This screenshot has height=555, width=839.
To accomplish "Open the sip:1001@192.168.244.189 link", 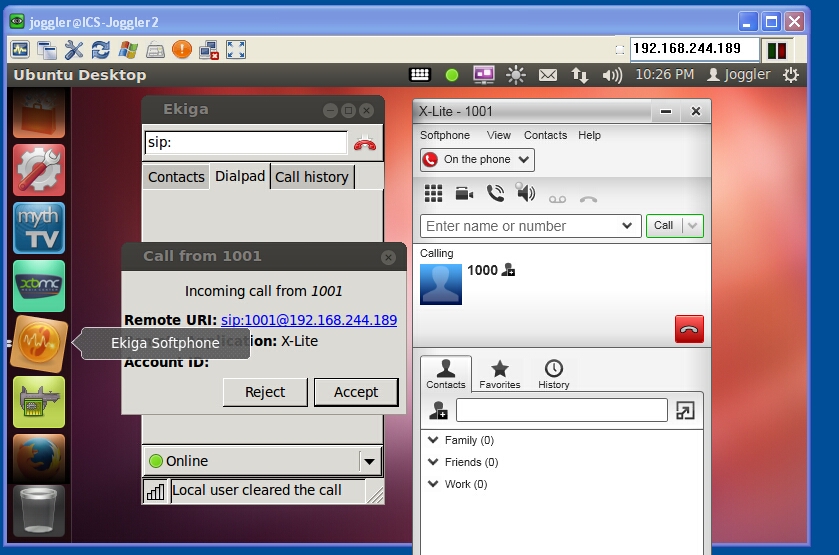I will [309, 320].
